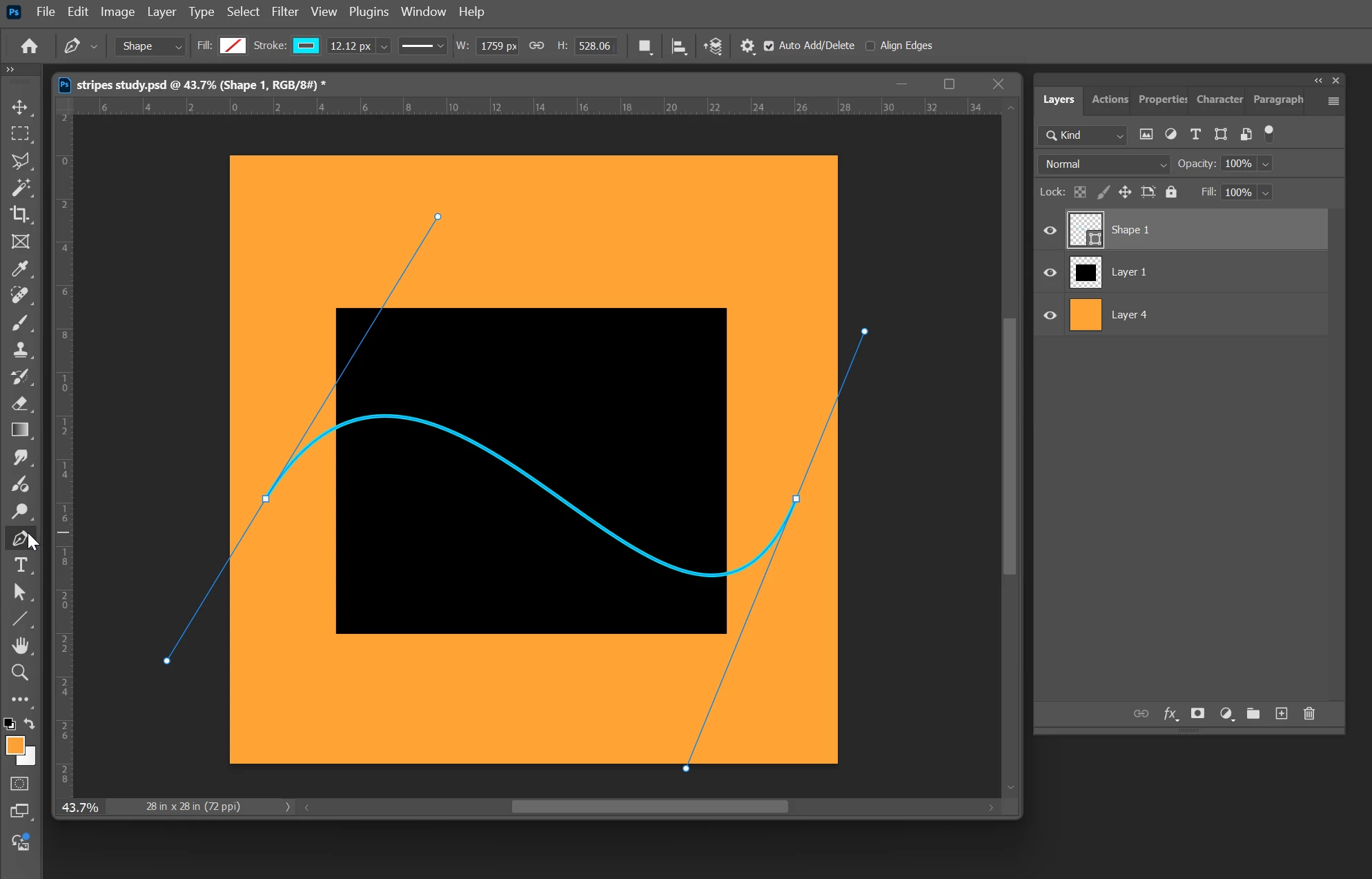Open the Filter menu

click(284, 12)
